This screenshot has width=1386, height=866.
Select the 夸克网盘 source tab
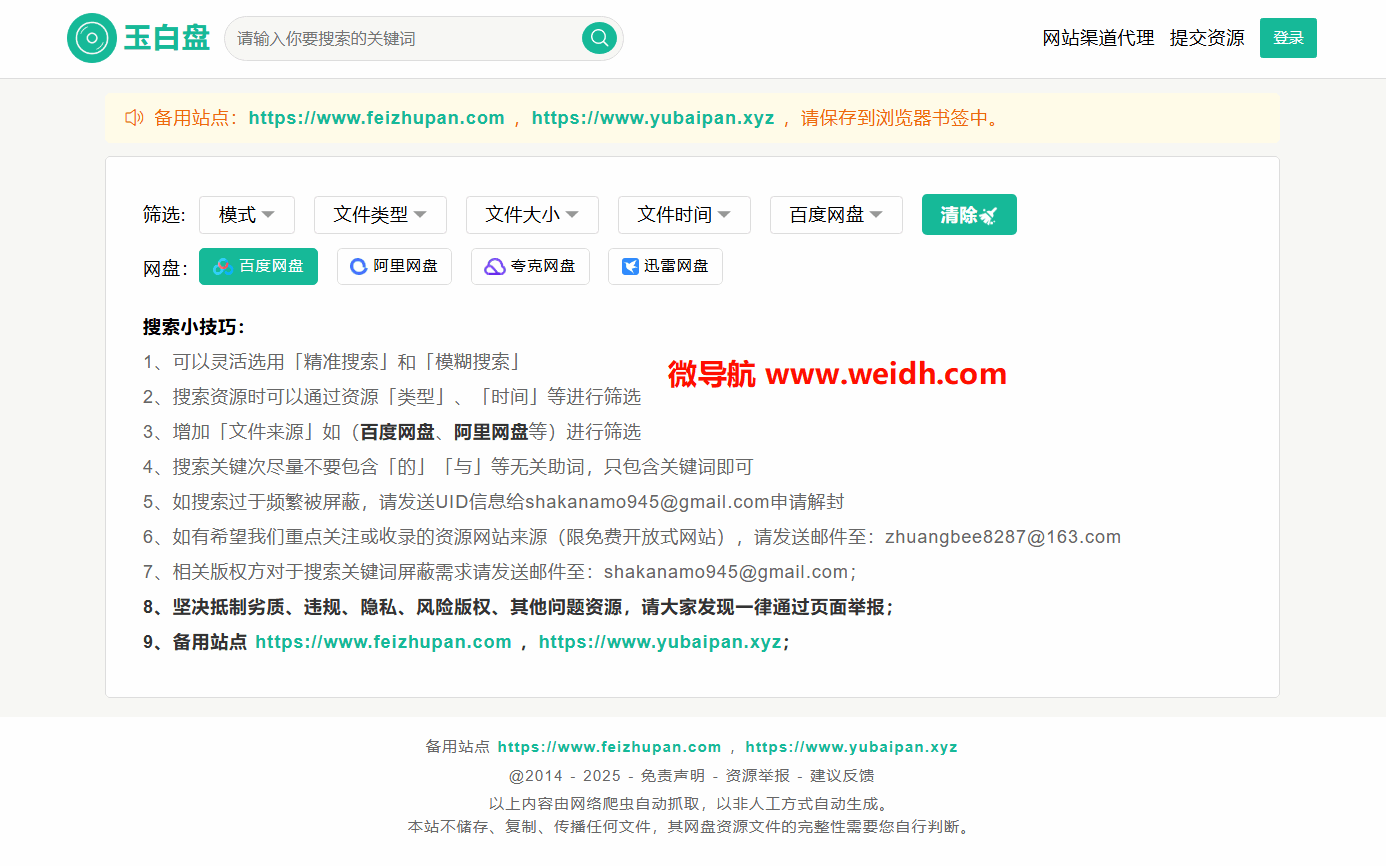530,266
